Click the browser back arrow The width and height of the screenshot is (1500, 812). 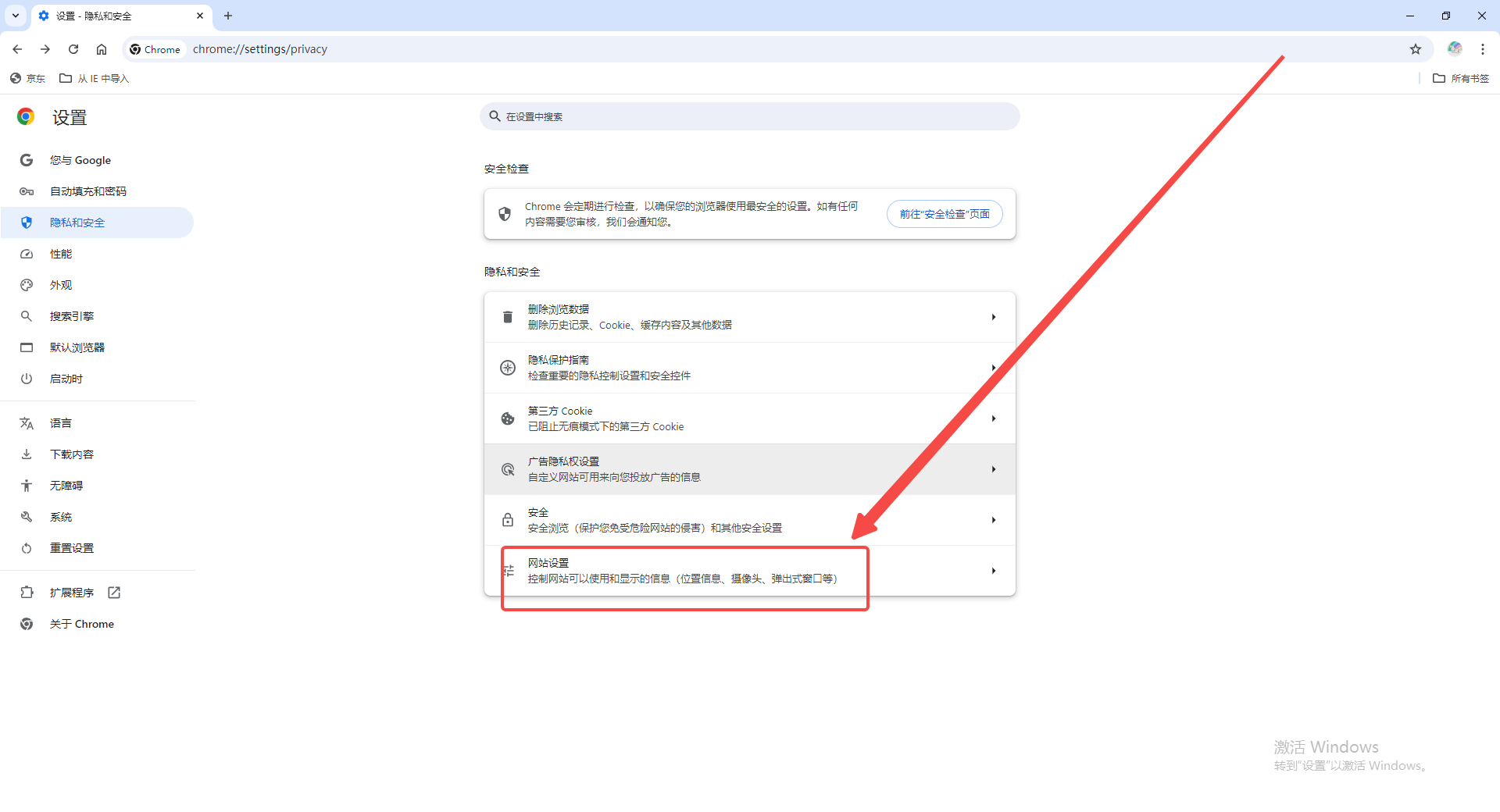pos(17,49)
